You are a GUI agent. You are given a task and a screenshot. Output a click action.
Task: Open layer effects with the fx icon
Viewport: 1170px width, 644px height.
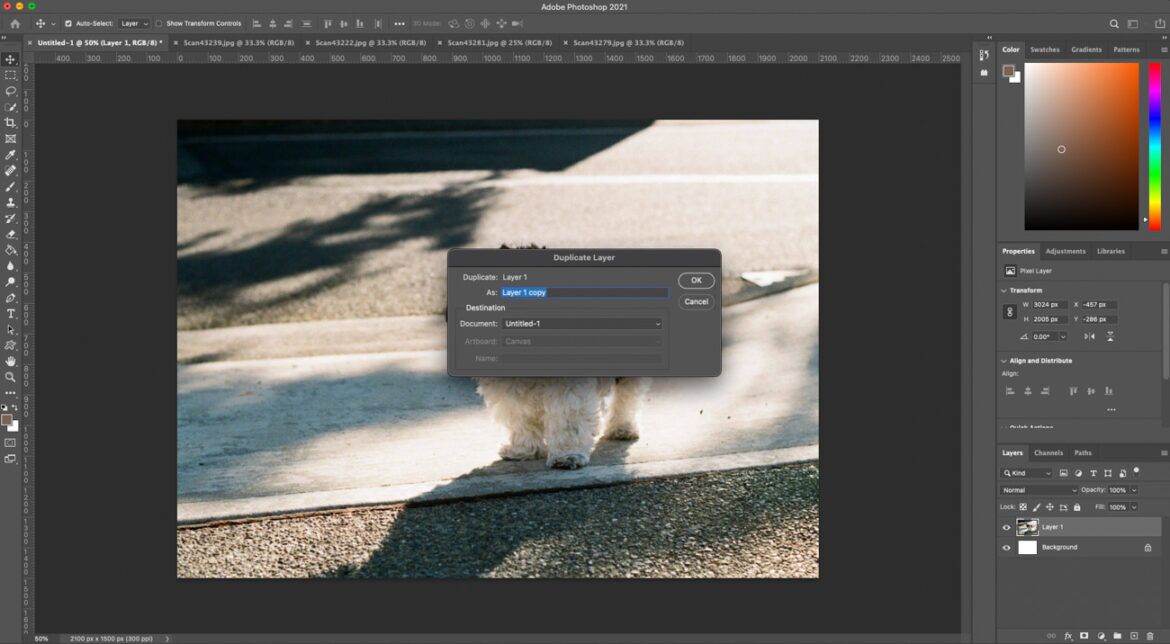[1068, 636]
